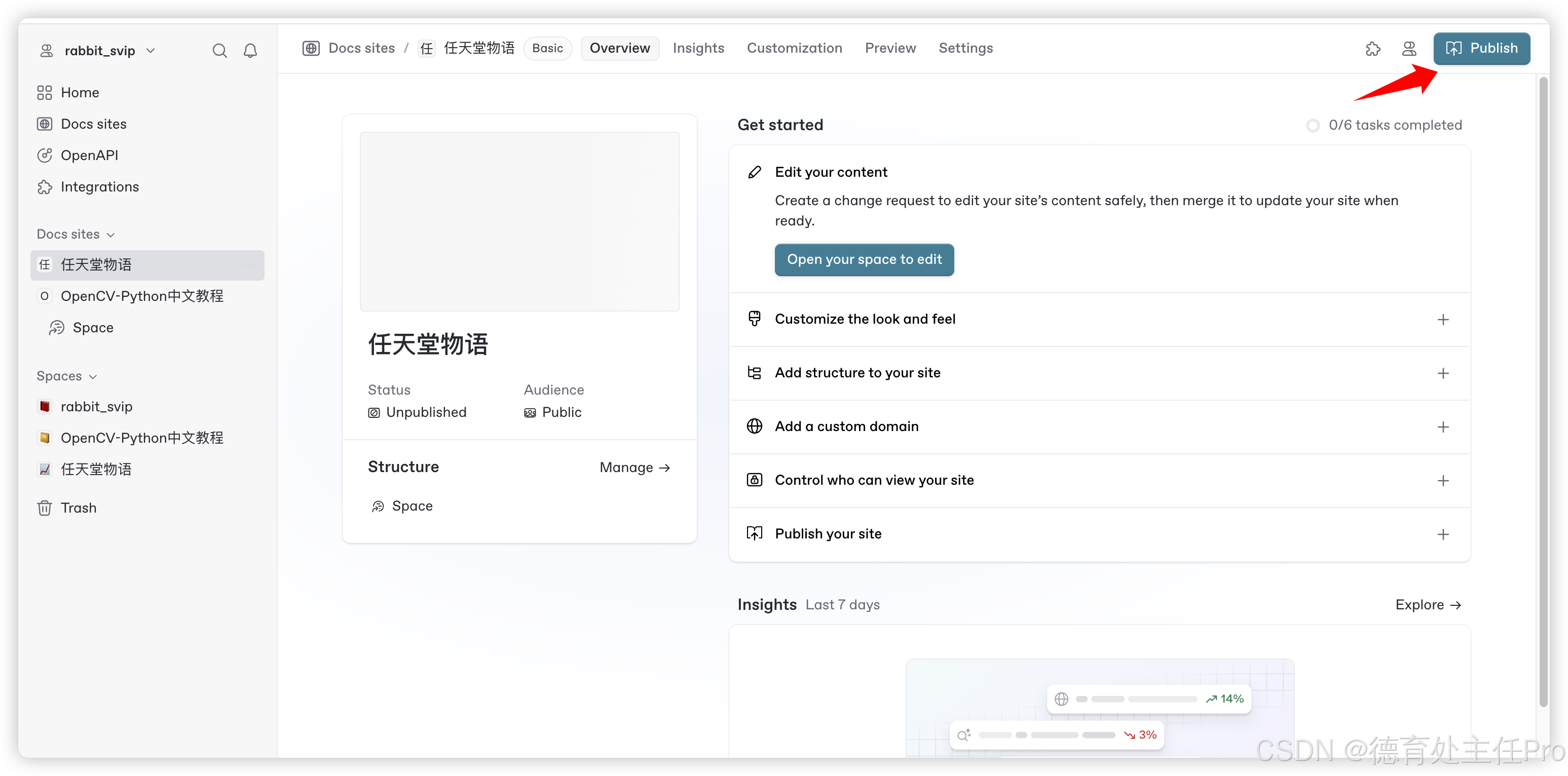Open notifications bell icon
1568x776 pixels.
click(x=250, y=51)
